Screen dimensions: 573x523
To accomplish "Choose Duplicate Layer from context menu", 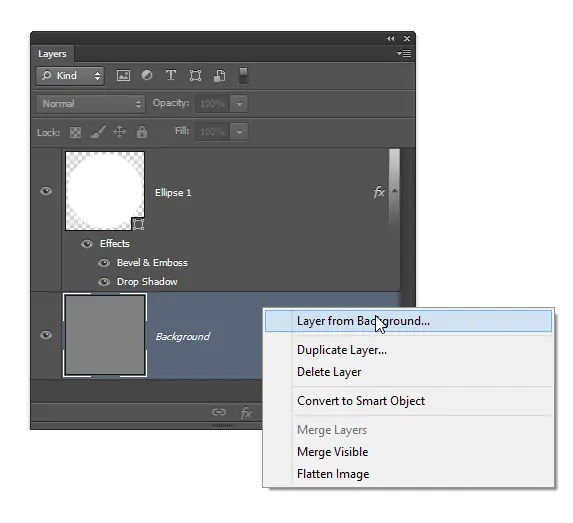I will click(x=408, y=350).
